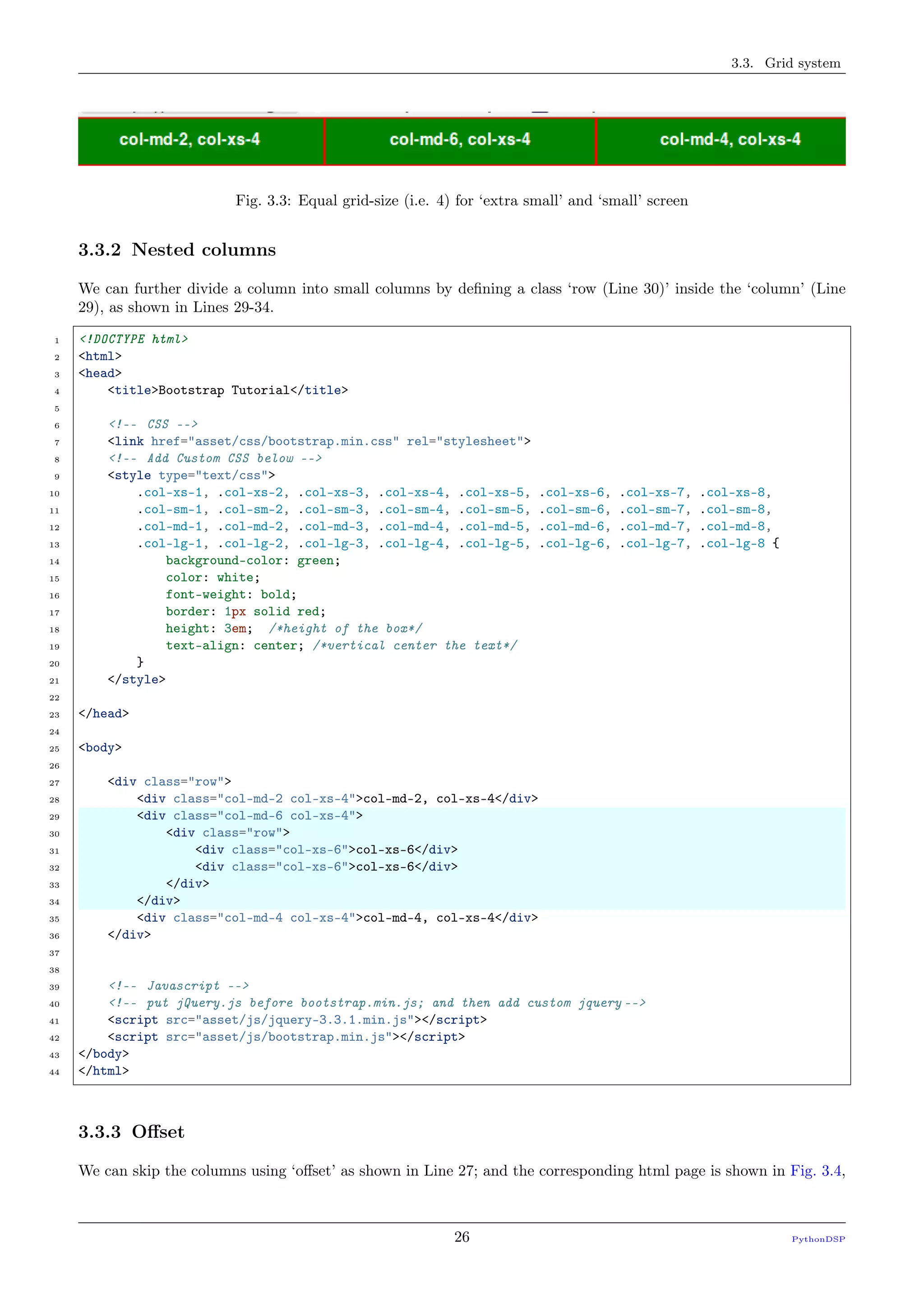
Task: Click the 'put jQuery.js before bootstrap.min.js' comment
Action: 377,1004
